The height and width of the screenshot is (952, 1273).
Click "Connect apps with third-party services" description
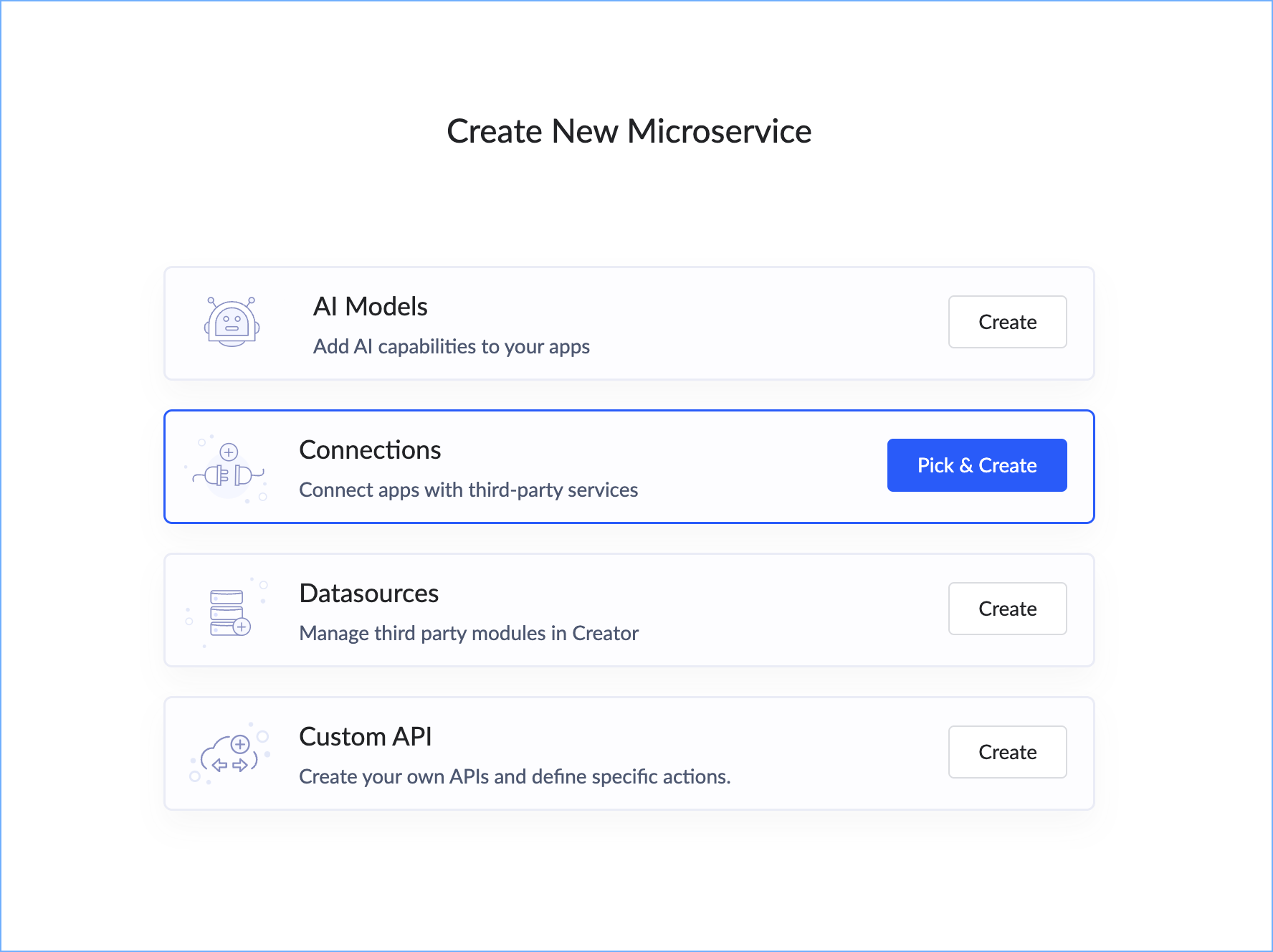[x=468, y=490]
